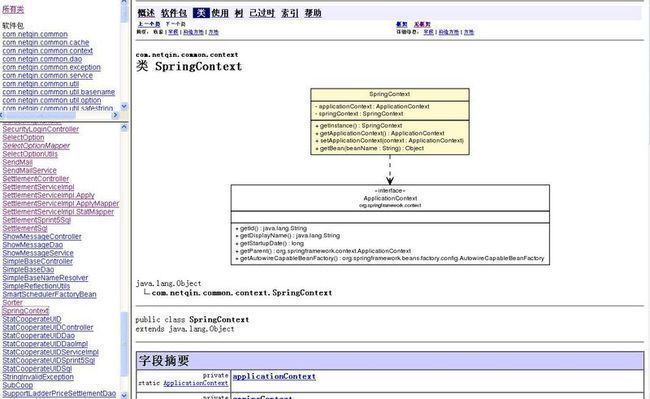The width and height of the screenshot is (650, 399).
Task: Click the class list vertical scrollbar thumb
Action: (x=124, y=344)
